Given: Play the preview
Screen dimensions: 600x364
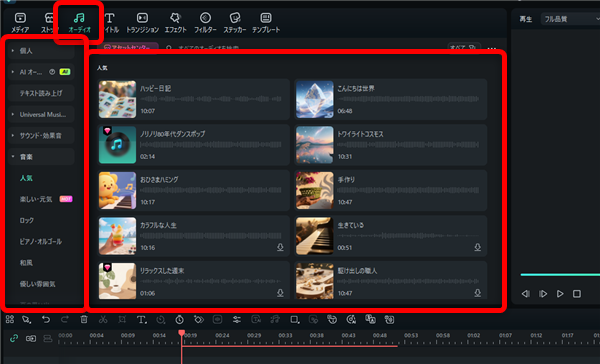Looking at the screenshot, I should pos(560,294).
